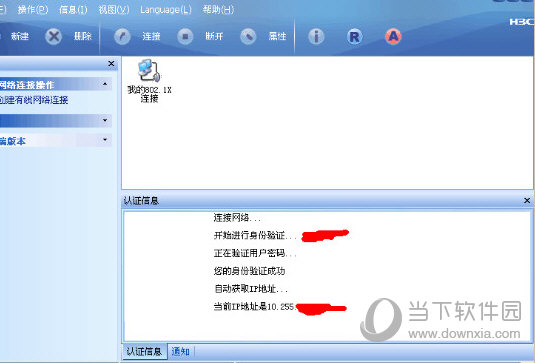Click the disconnect (断开) stop icon
This screenshot has height=363, width=535.
pos(185,36)
